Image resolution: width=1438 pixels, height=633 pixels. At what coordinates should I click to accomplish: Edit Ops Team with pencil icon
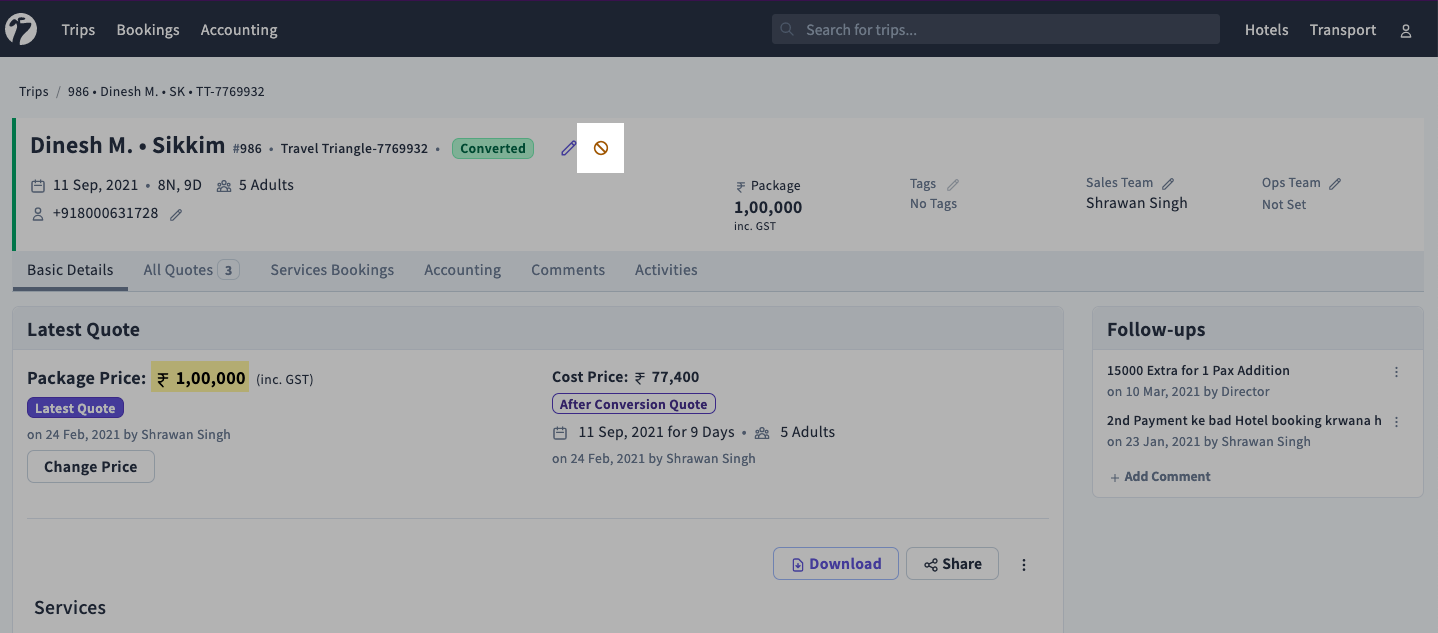click(x=1335, y=183)
